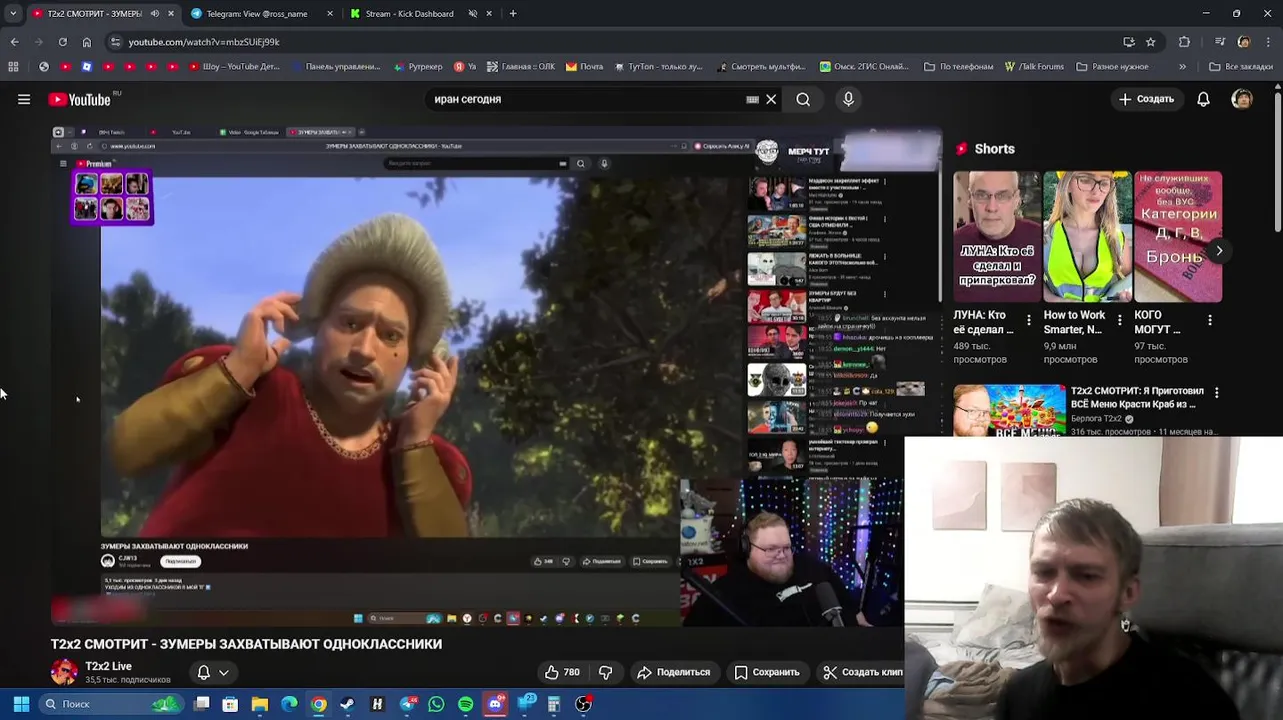The image size is (1283, 720).
Task: Open the Все закладки folder
Action: click(x=1241, y=67)
